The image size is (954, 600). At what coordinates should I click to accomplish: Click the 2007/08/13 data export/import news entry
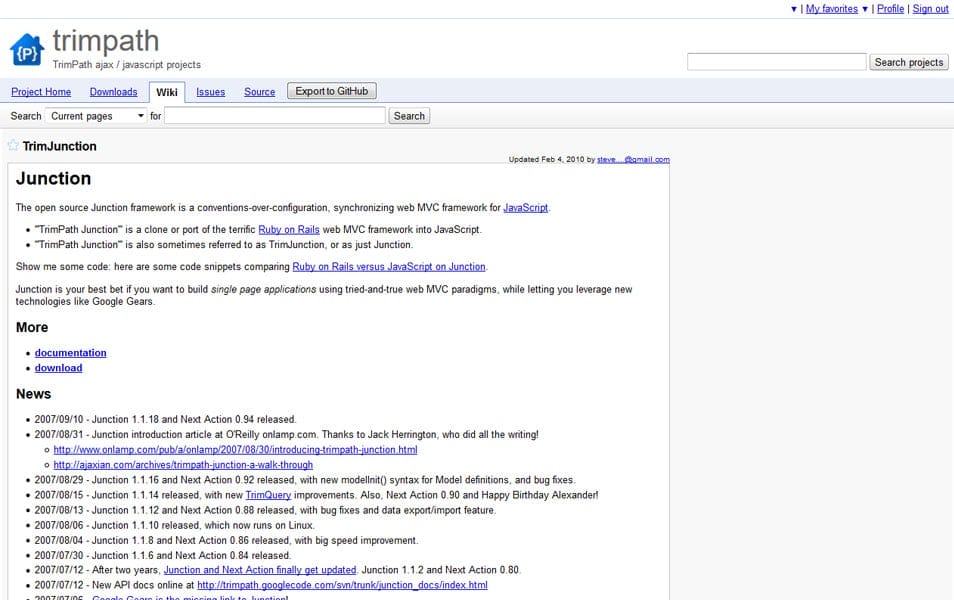(x=265, y=510)
